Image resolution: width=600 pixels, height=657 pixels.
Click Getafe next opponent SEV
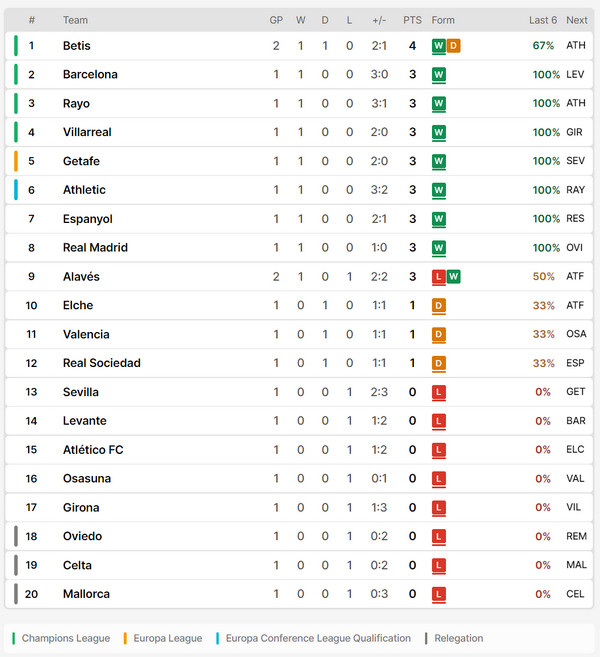pos(575,161)
